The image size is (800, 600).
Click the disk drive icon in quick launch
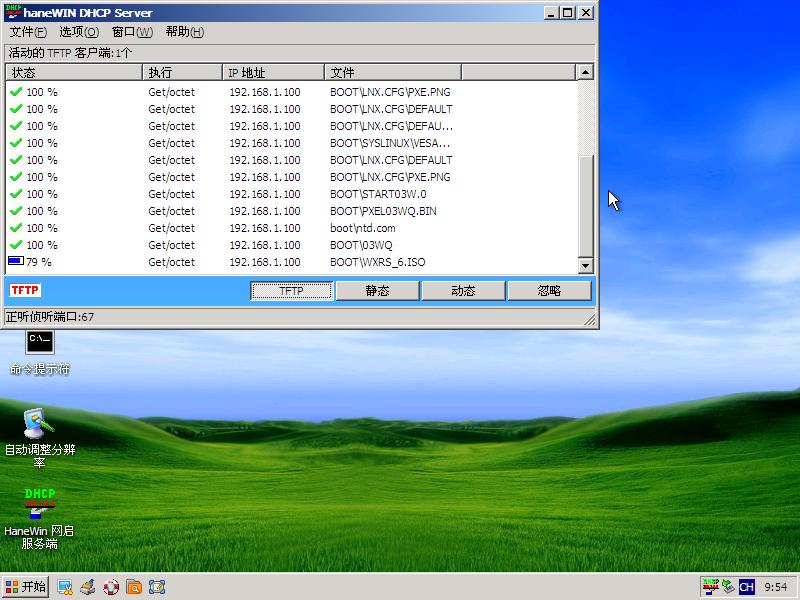click(88, 587)
